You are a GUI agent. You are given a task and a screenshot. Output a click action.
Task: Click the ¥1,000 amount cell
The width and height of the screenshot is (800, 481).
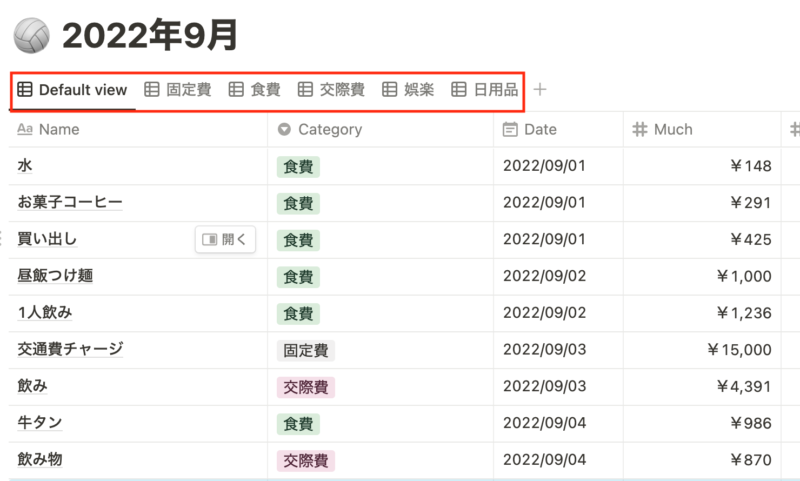[702, 276]
